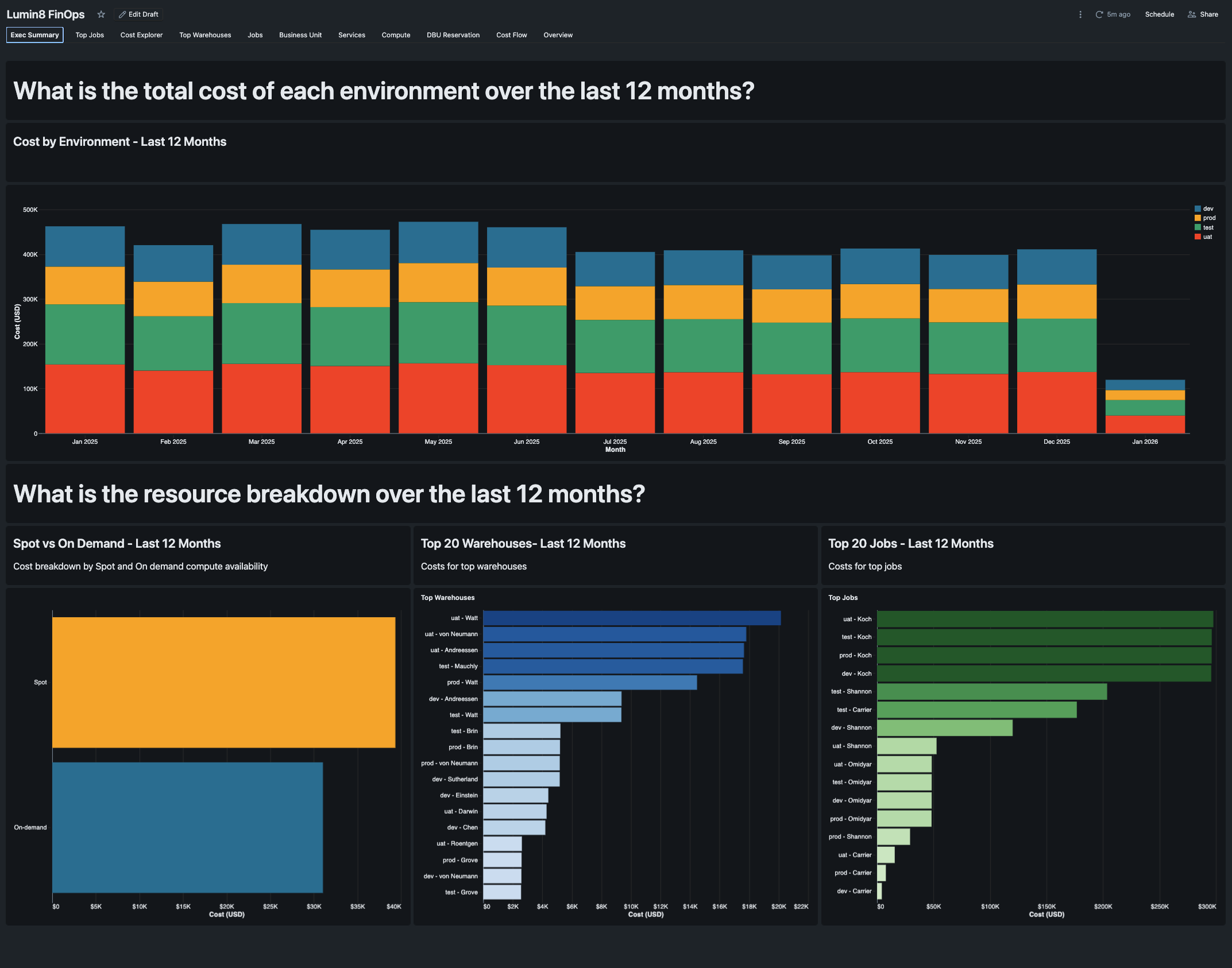1232x968 pixels.
Task: Click the uat - Watt warehouse bar
Action: pos(632,618)
